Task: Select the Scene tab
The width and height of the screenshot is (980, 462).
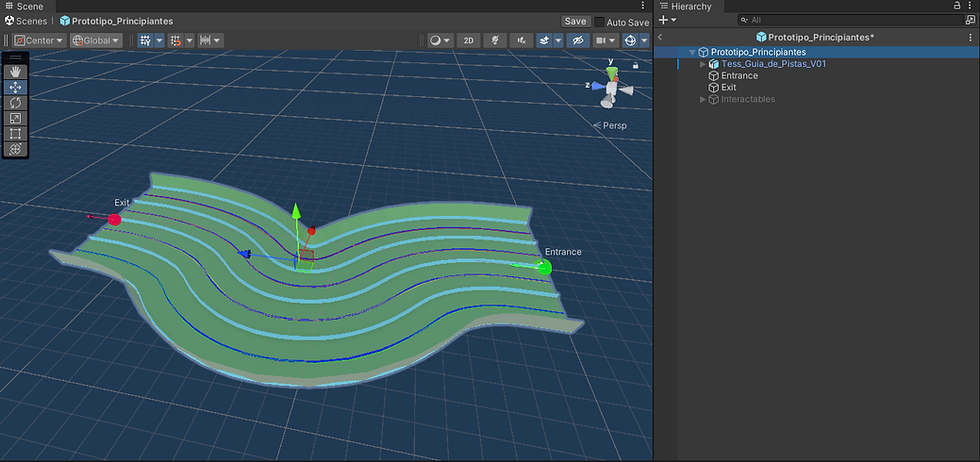Action: [x=26, y=6]
